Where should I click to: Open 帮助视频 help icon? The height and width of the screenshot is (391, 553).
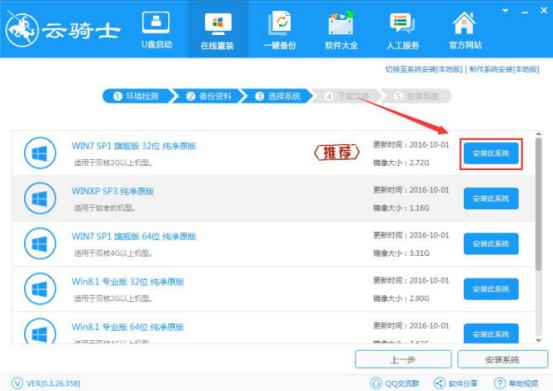pyautogui.click(x=500, y=383)
